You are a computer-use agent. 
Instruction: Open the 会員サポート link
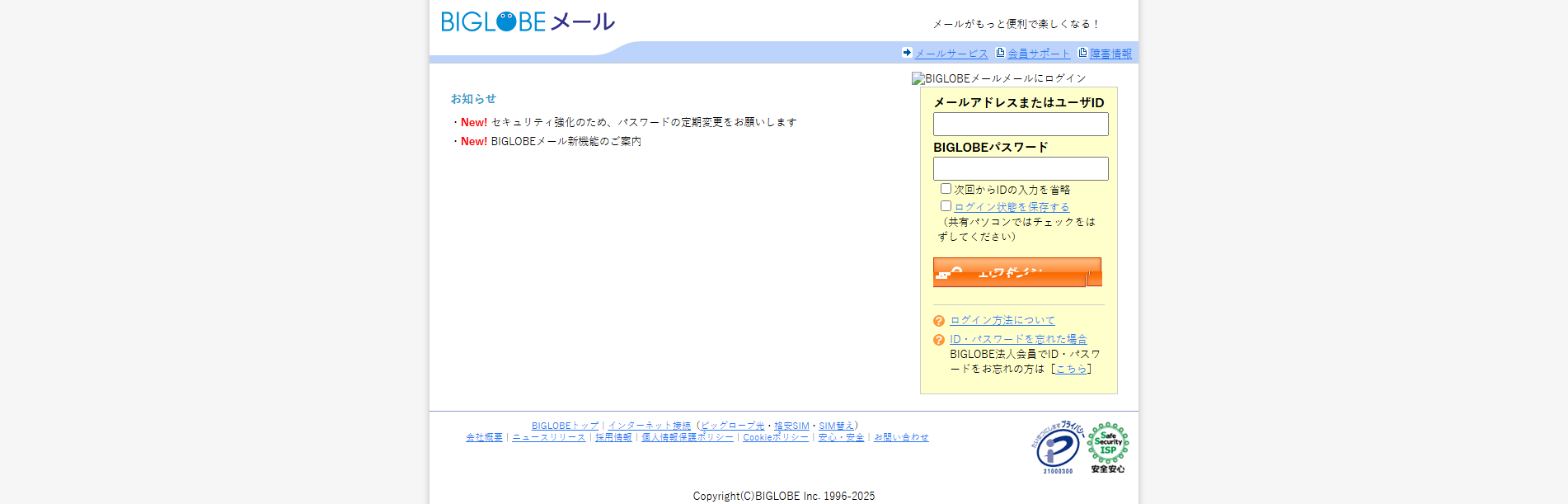[1039, 54]
